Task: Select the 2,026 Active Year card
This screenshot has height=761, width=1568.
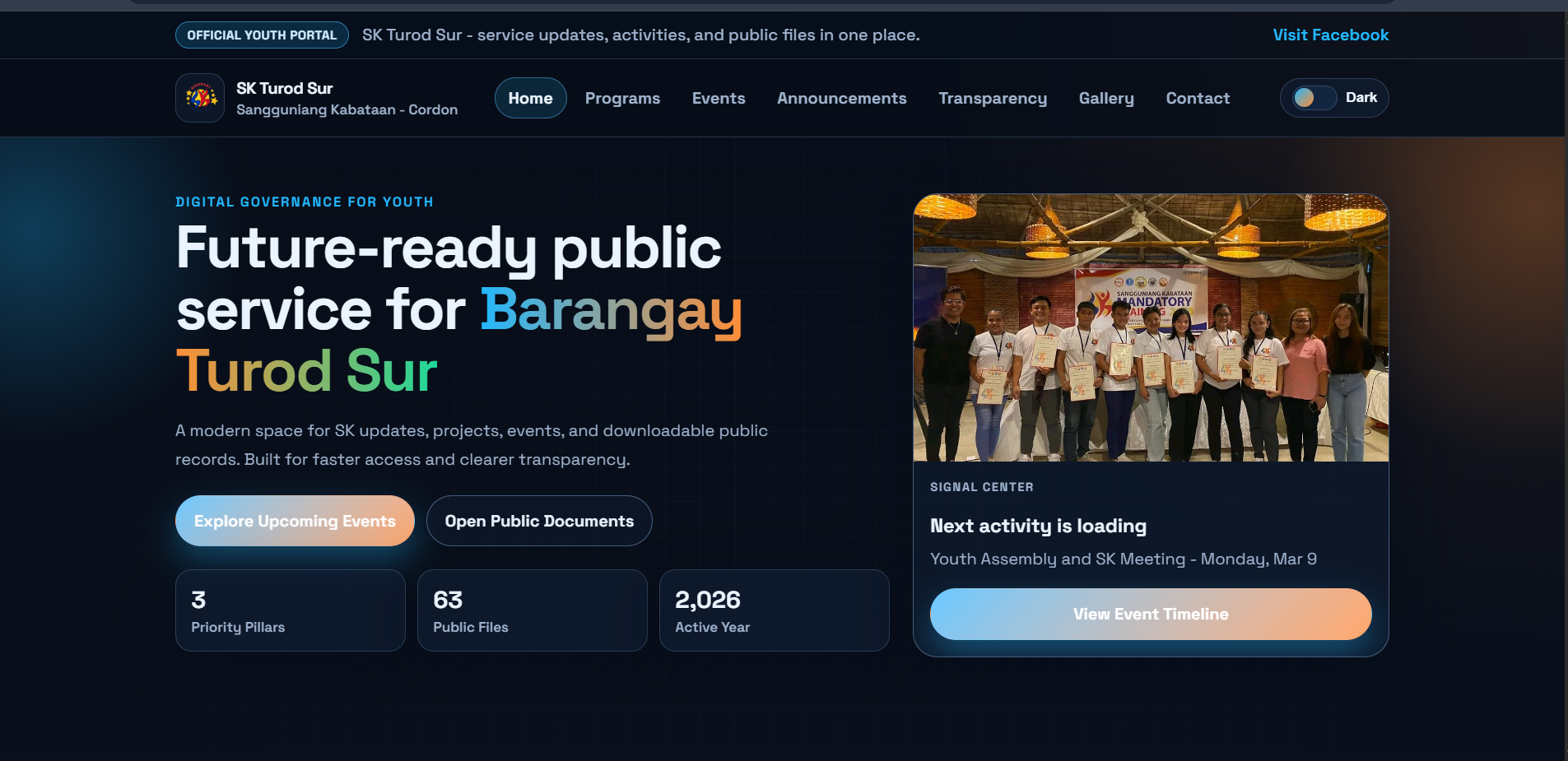Action: (775, 610)
